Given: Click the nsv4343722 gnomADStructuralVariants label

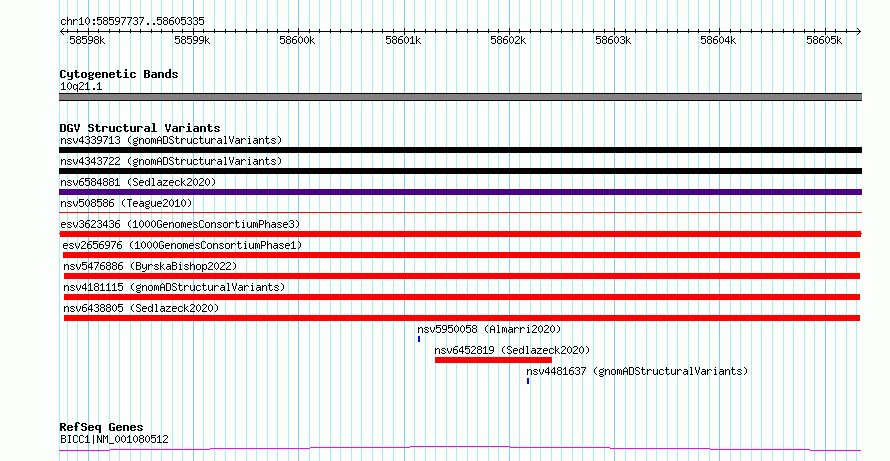Looking at the screenshot, I should coord(171,161).
